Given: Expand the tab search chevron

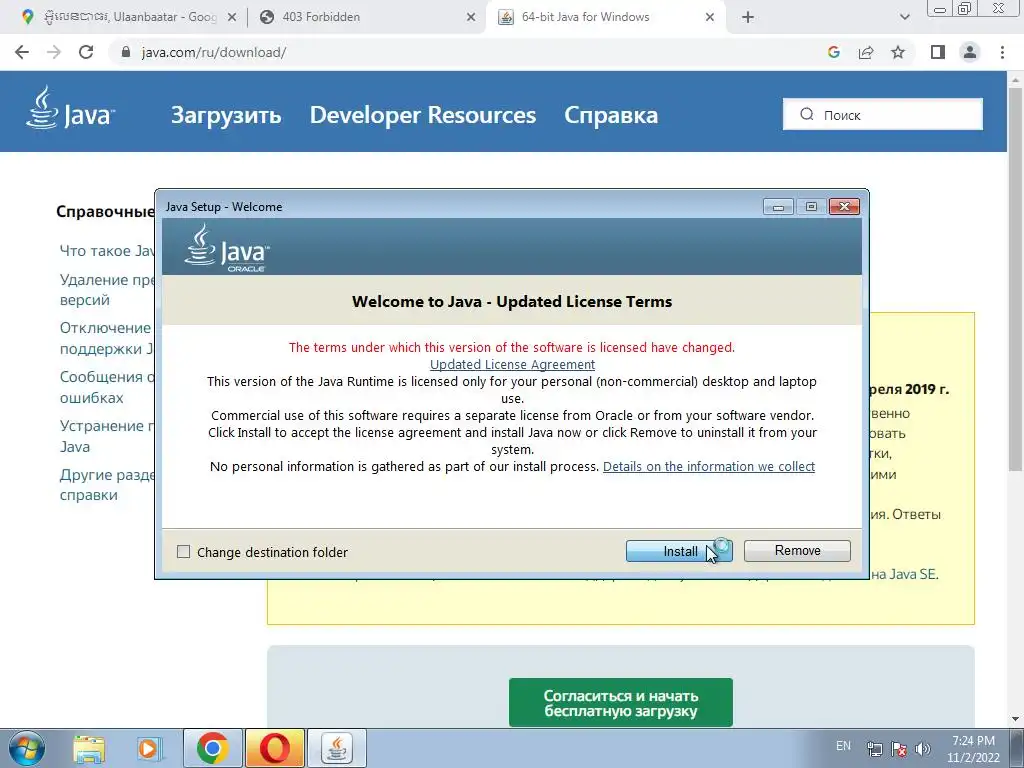Looking at the screenshot, I should (904, 18).
